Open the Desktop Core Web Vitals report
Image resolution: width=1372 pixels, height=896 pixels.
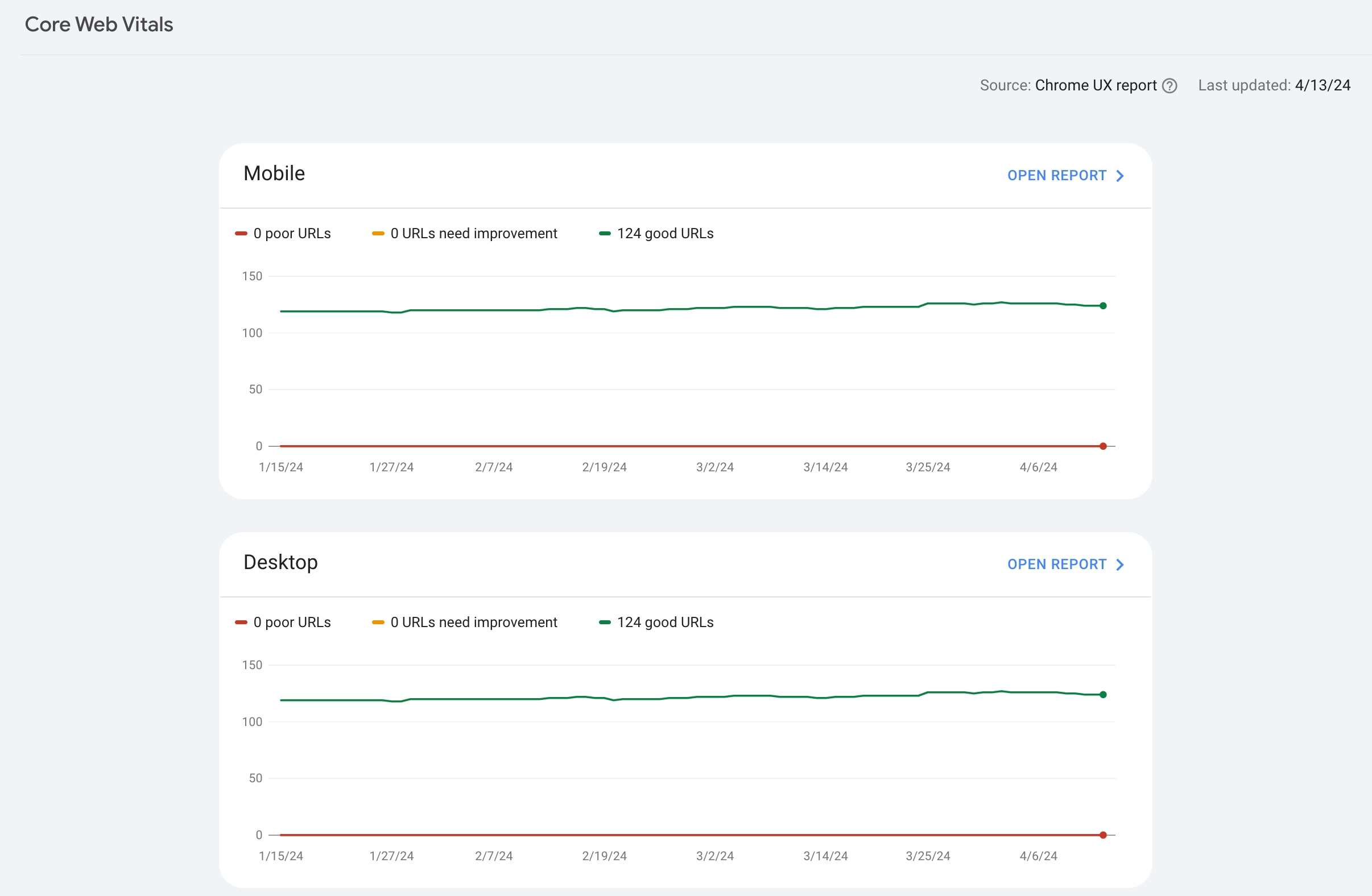click(x=1065, y=565)
